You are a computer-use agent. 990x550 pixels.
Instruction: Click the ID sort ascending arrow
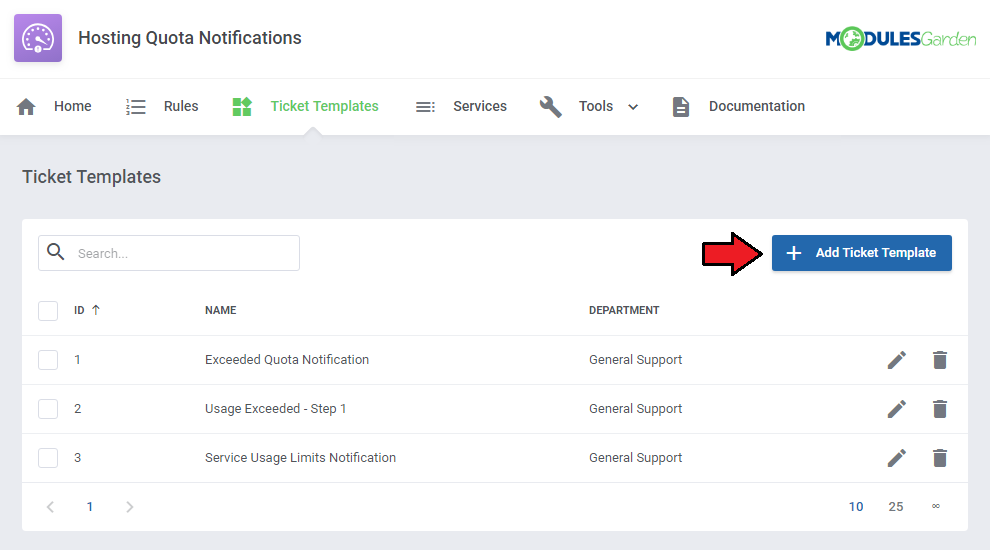point(96,310)
